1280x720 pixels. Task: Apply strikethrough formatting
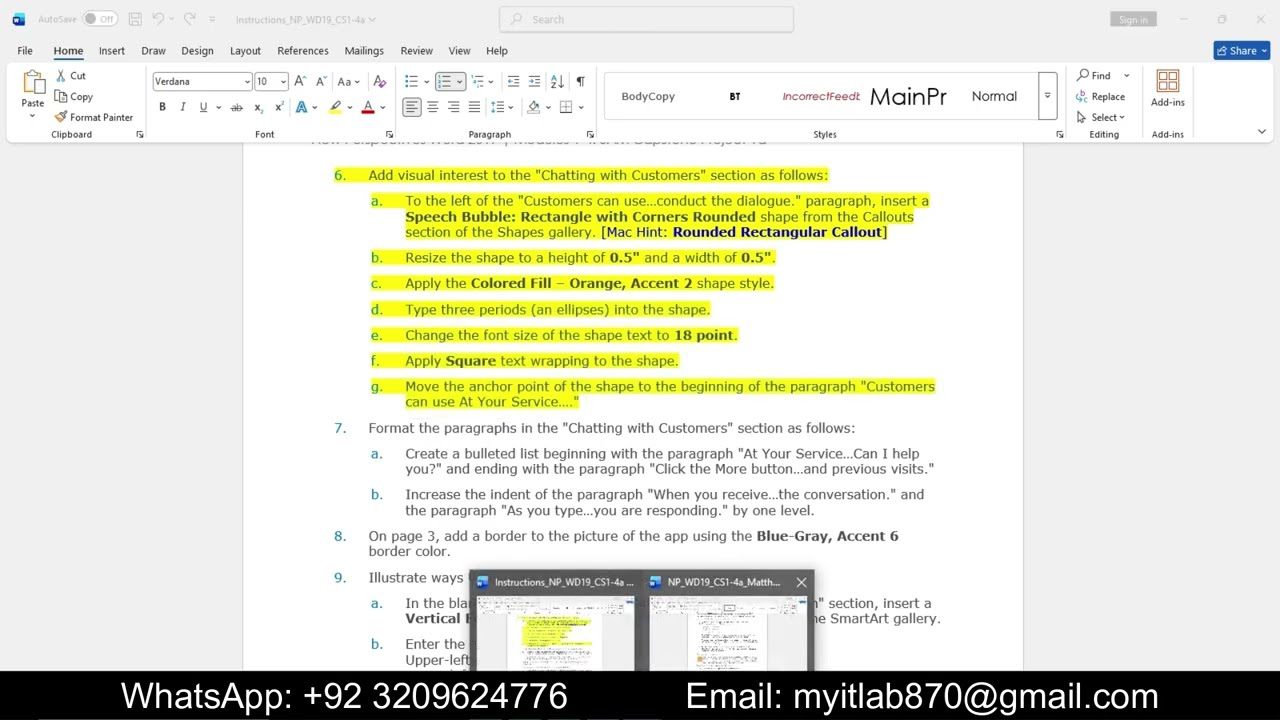click(x=236, y=107)
